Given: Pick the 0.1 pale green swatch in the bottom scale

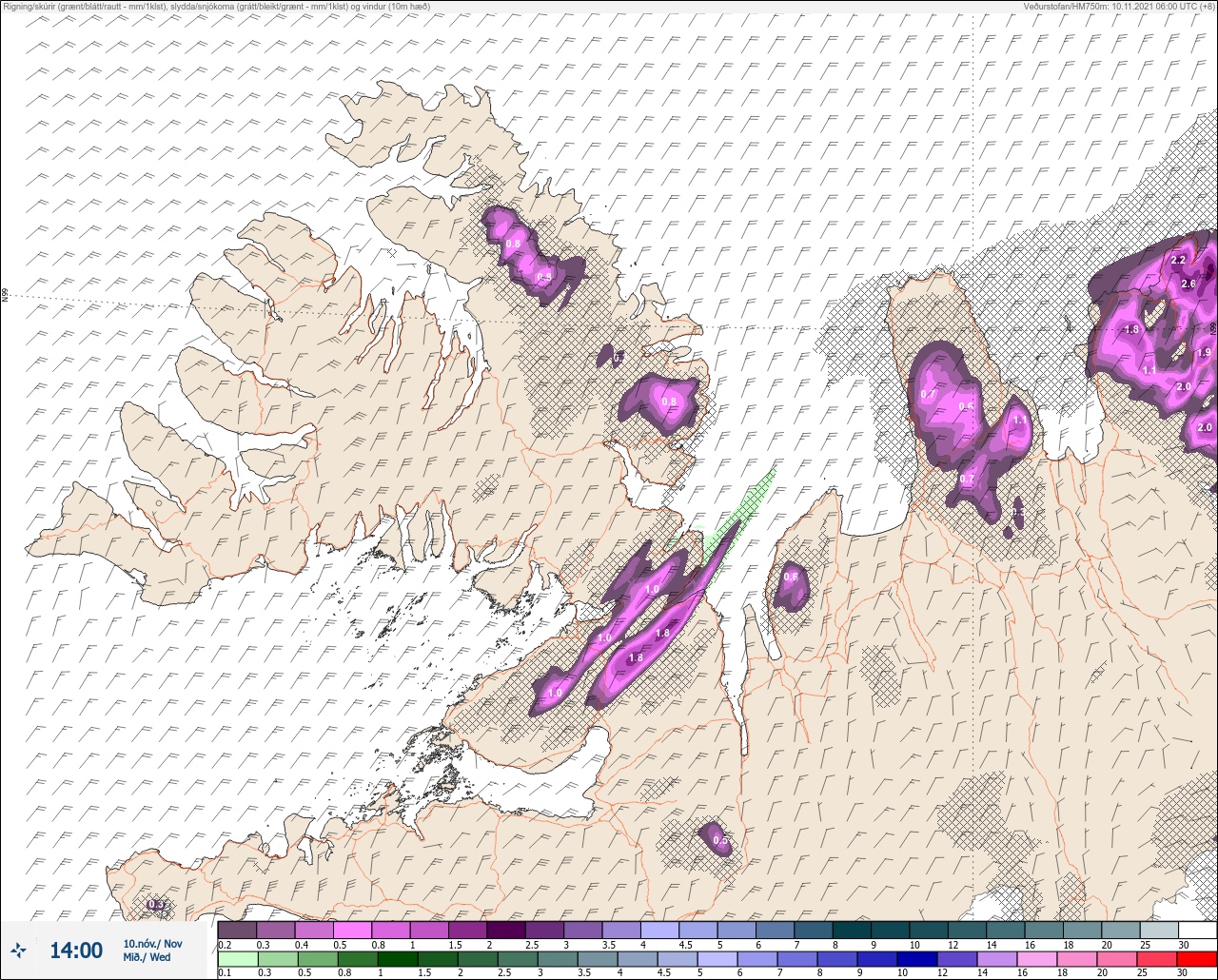Looking at the screenshot, I should click(237, 959).
